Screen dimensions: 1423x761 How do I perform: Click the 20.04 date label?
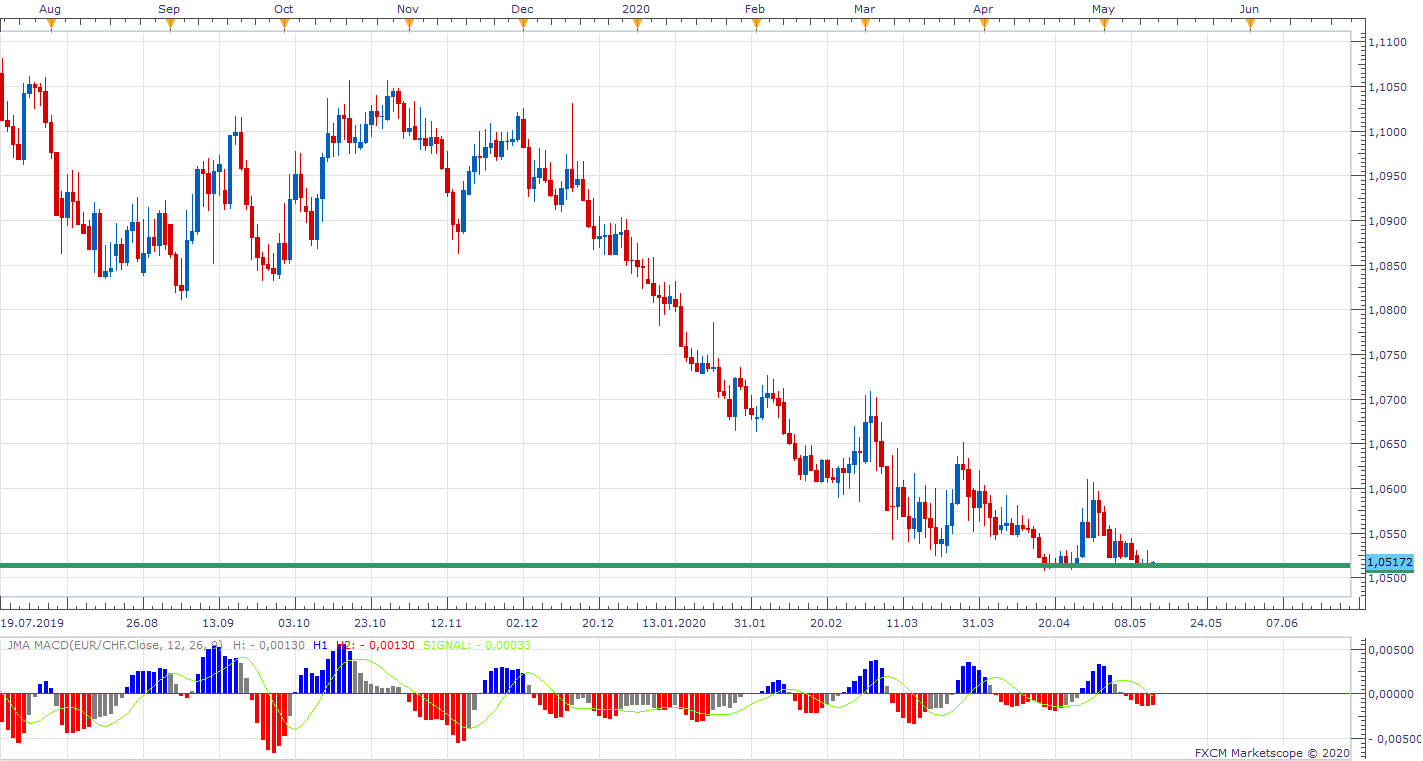click(1054, 622)
